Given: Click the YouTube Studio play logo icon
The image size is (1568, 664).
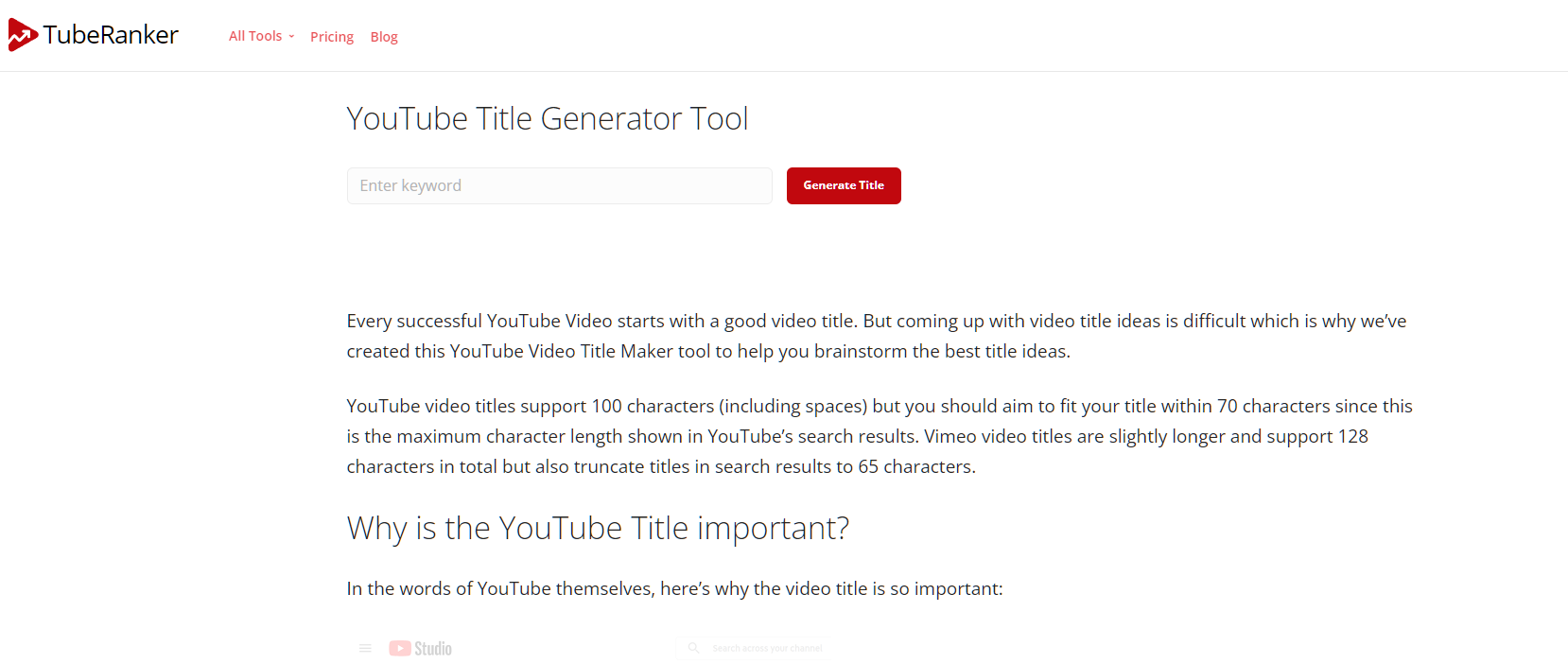Looking at the screenshot, I should [x=400, y=648].
